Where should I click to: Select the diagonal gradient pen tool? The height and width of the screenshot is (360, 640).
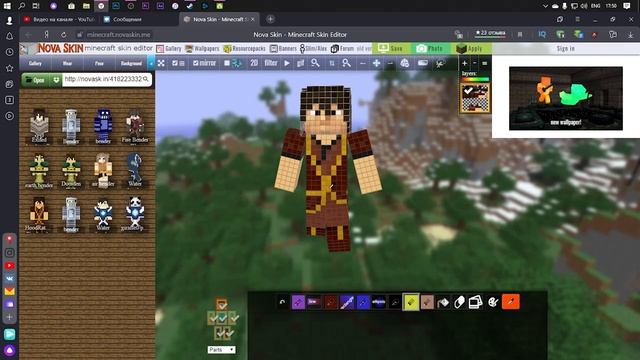click(x=347, y=302)
